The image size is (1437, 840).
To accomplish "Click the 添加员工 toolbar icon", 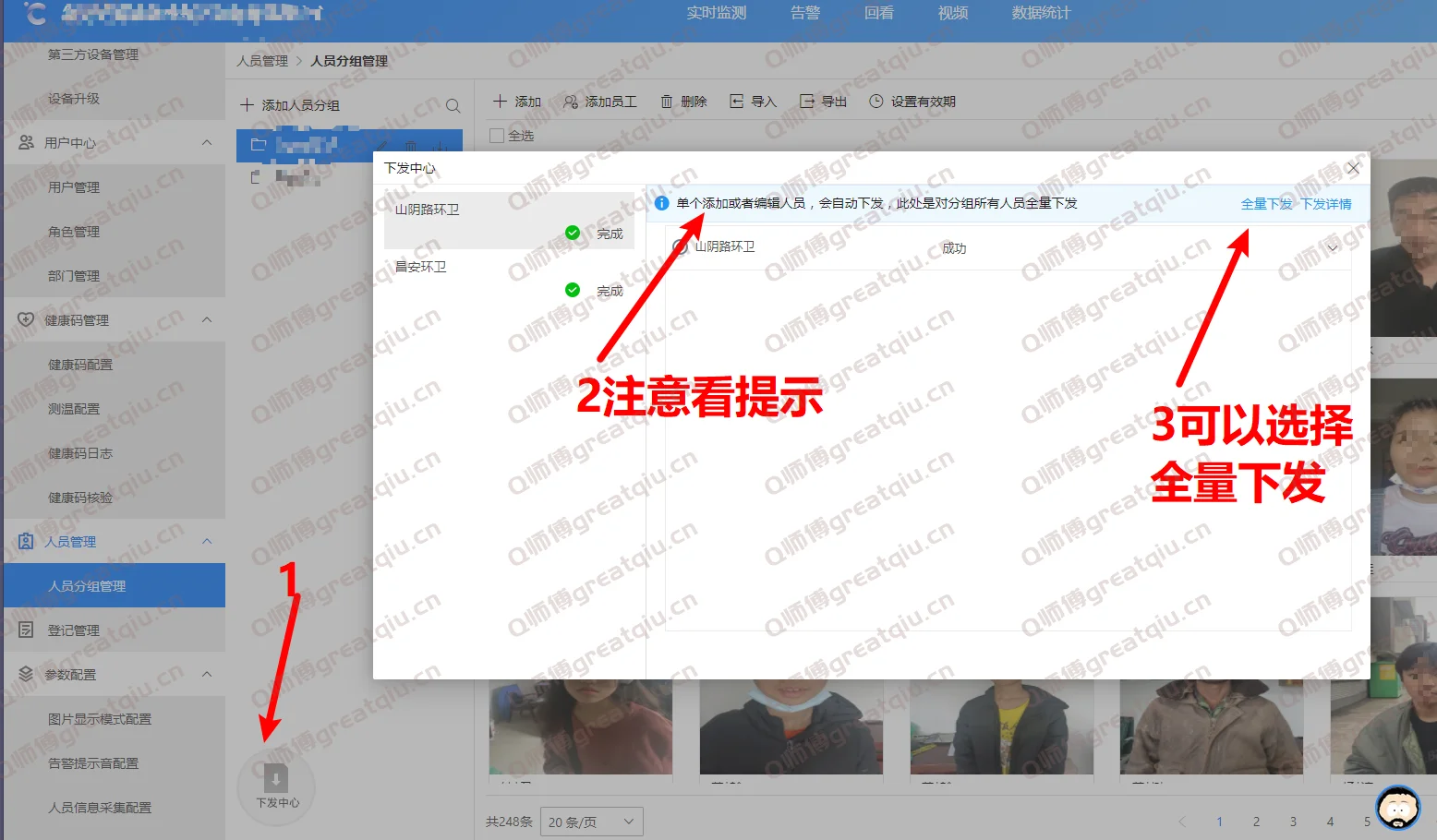I will pos(571,102).
